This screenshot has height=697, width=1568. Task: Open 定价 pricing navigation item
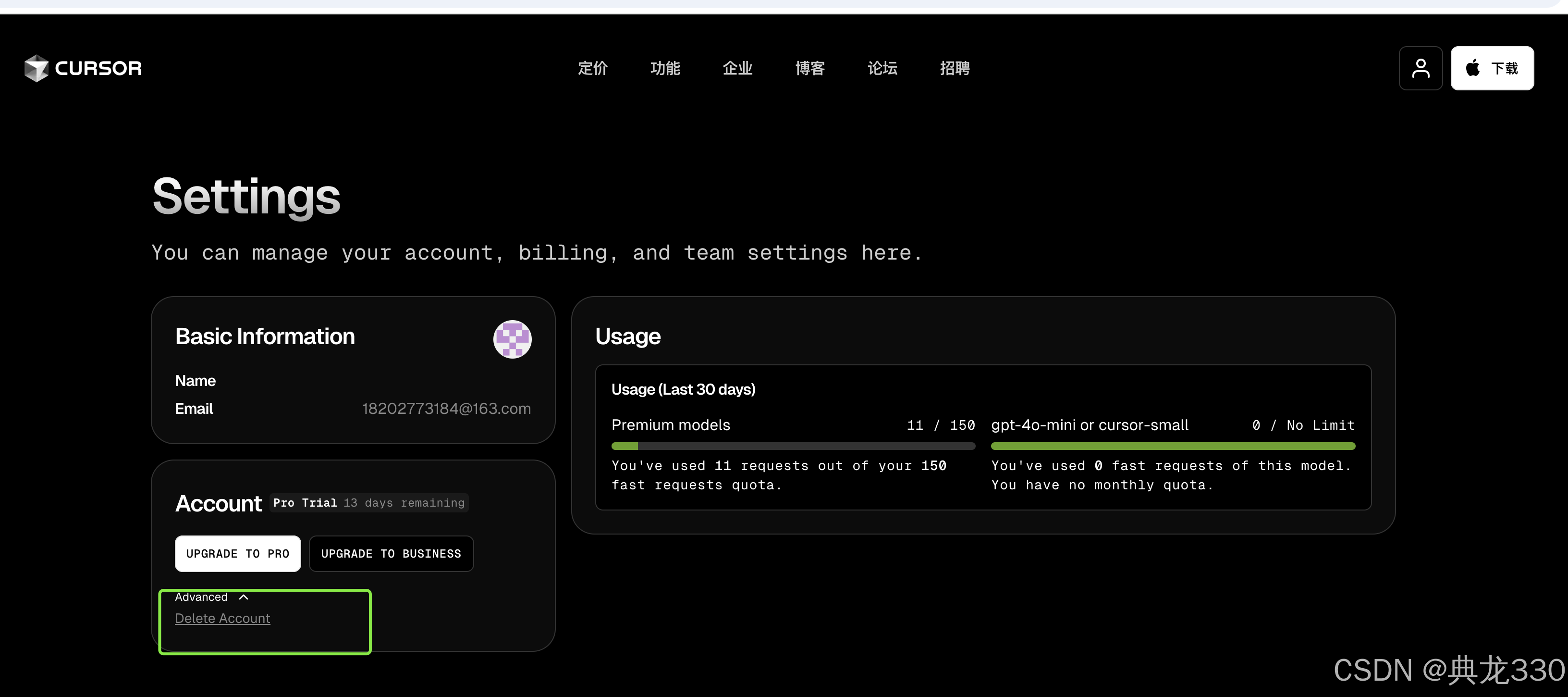592,68
